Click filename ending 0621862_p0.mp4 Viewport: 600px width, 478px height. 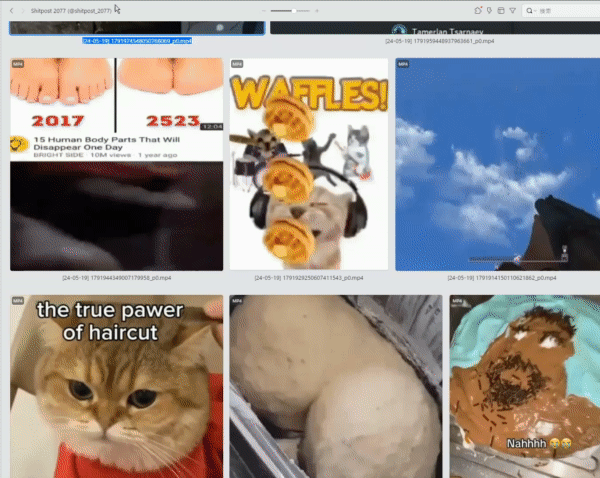502,278
